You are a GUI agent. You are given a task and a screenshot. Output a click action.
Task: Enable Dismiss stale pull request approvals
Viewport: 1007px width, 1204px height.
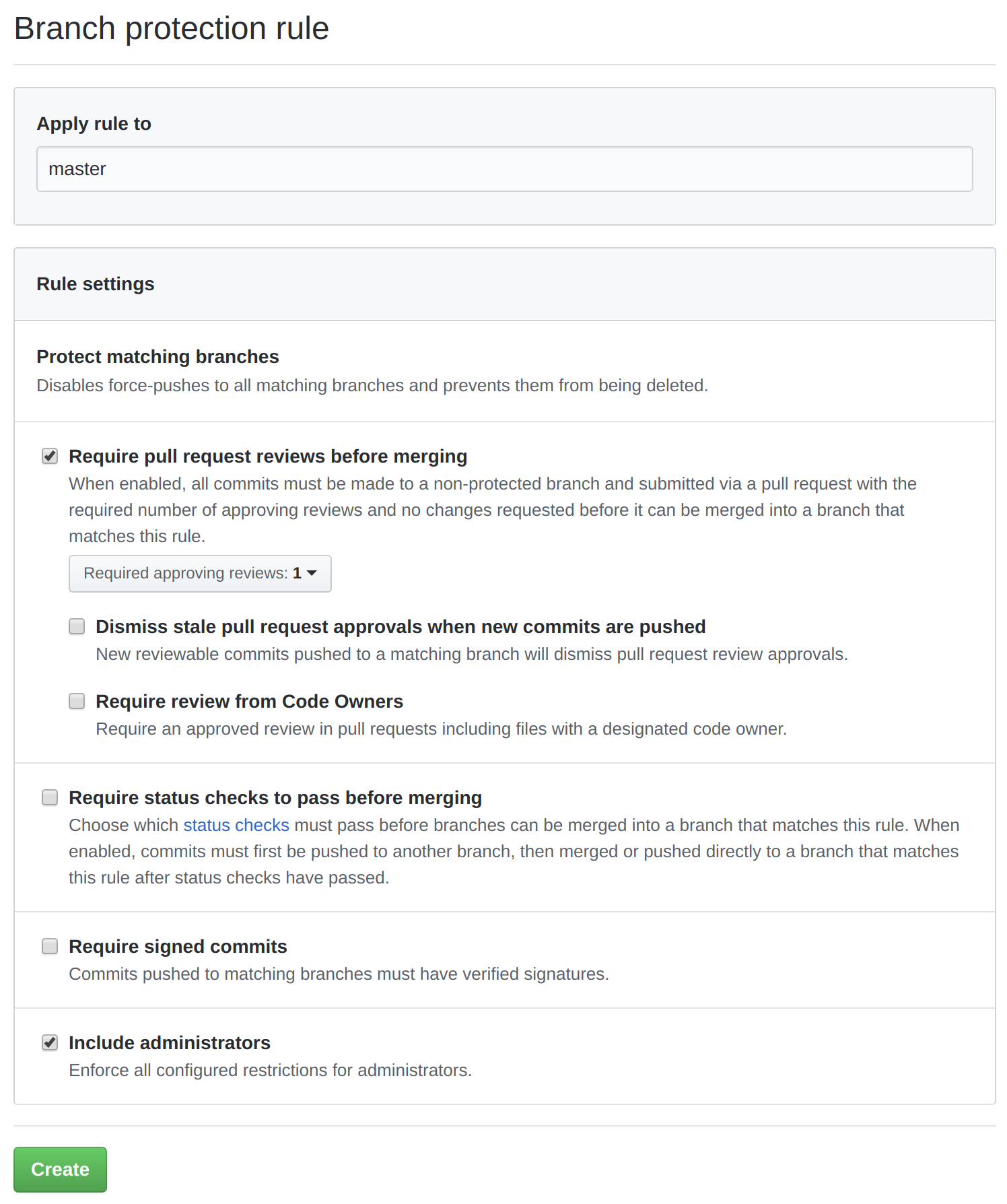(x=77, y=626)
